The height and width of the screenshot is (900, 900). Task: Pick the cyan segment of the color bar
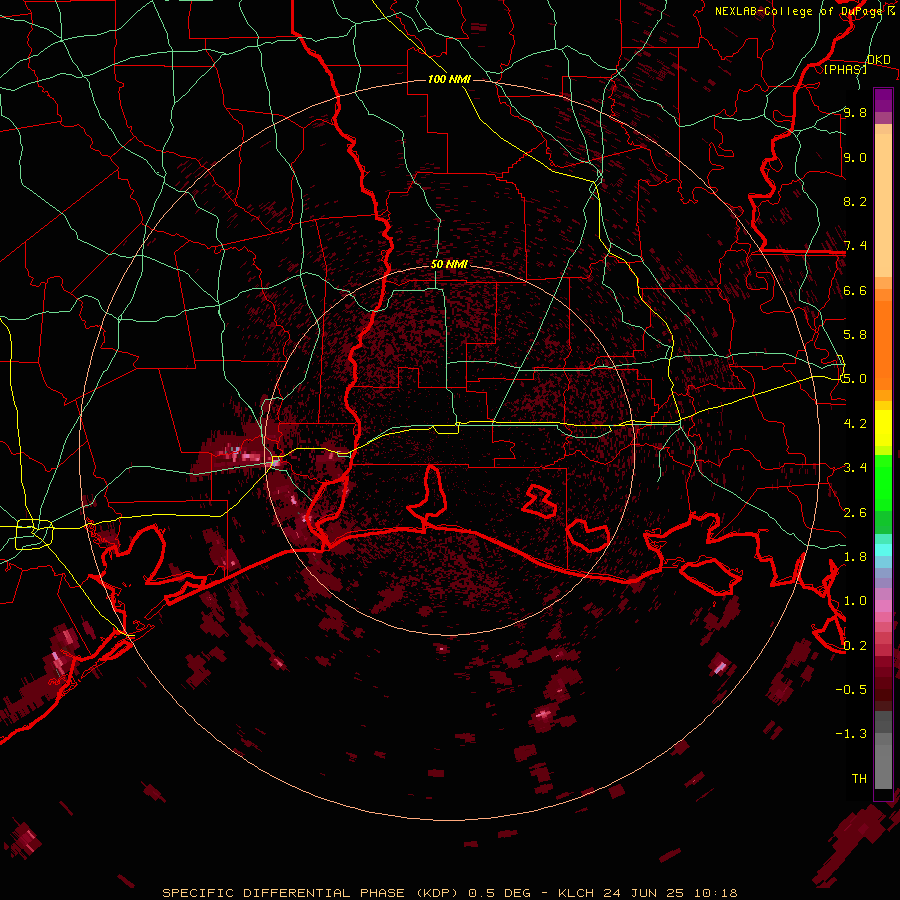883,550
